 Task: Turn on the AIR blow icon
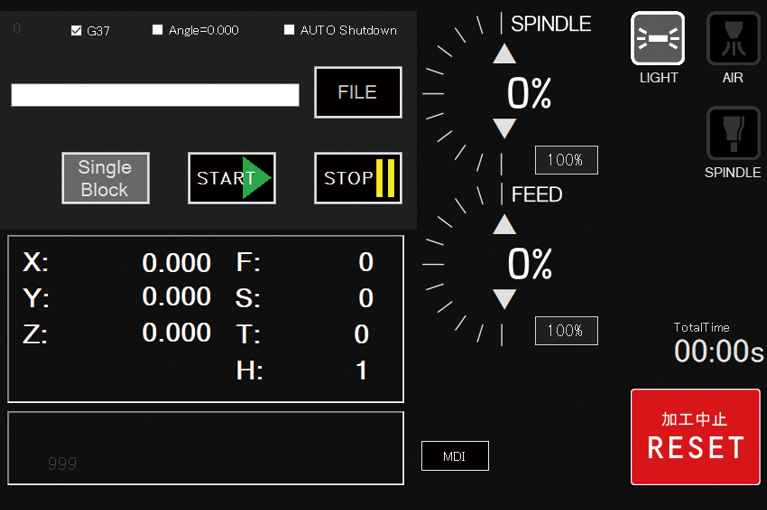click(x=733, y=39)
